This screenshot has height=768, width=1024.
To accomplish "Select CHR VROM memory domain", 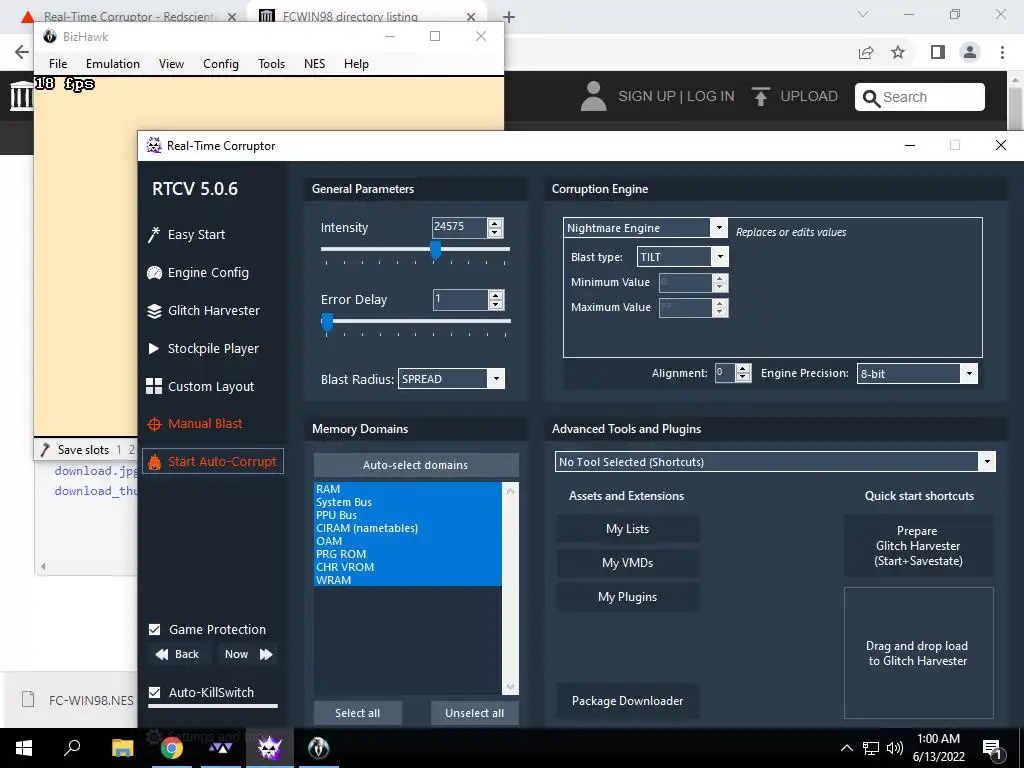I will (x=408, y=567).
